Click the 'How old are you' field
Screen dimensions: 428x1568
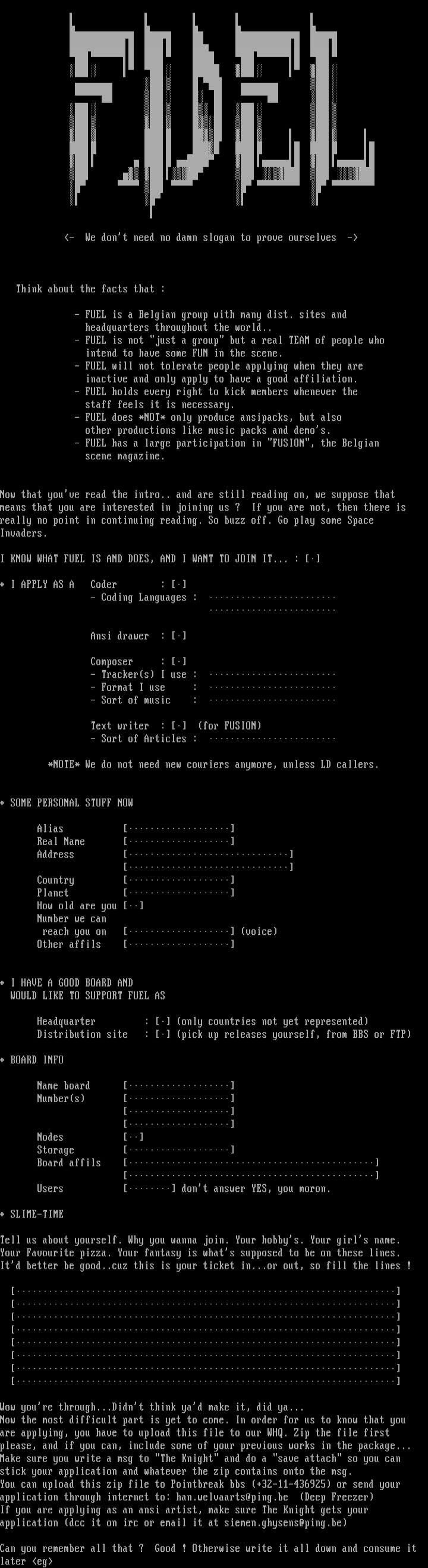[134, 905]
